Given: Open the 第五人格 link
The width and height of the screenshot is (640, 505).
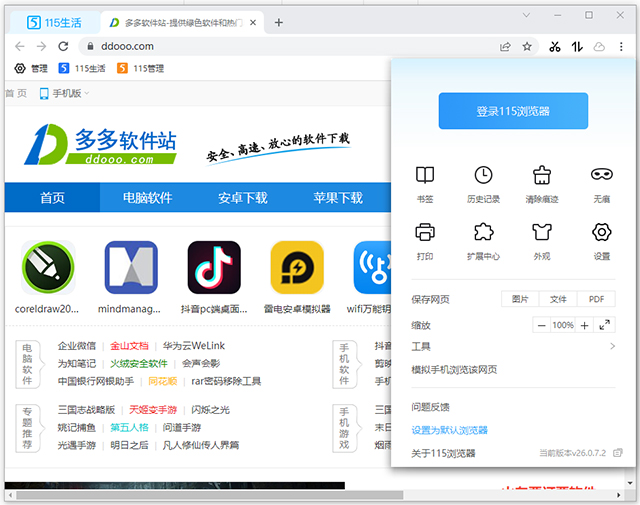Looking at the screenshot, I should pyautogui.click(x=129, y=427).
